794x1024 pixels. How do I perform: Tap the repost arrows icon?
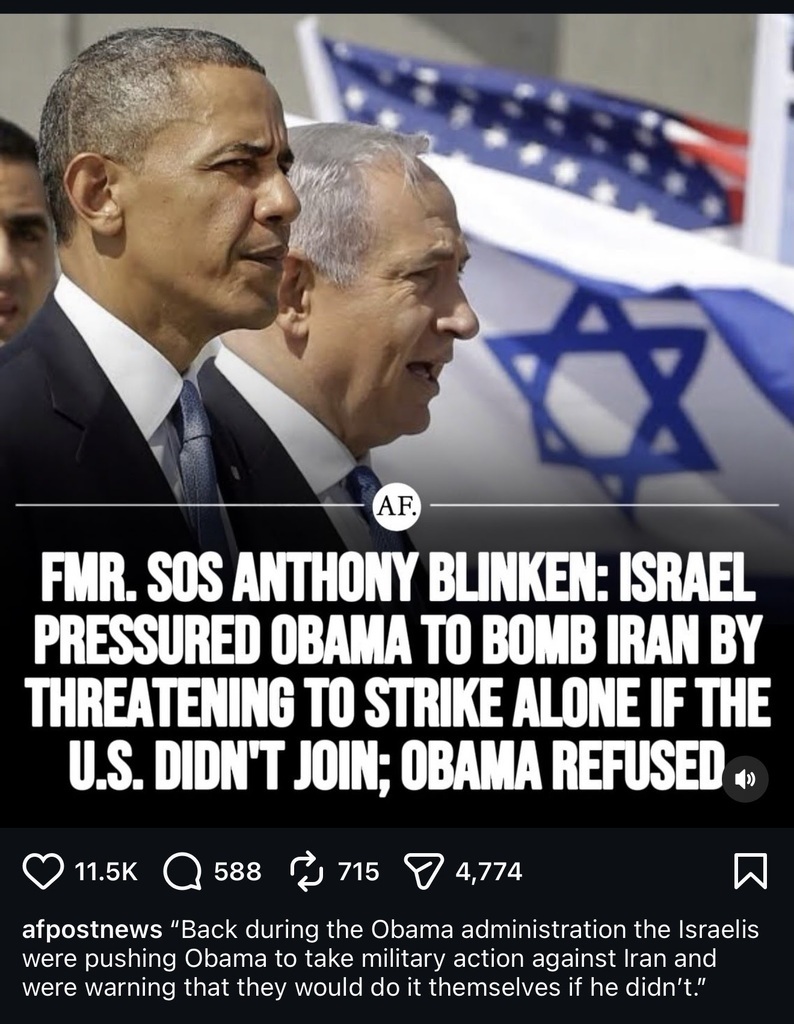(x=306, y=871)
